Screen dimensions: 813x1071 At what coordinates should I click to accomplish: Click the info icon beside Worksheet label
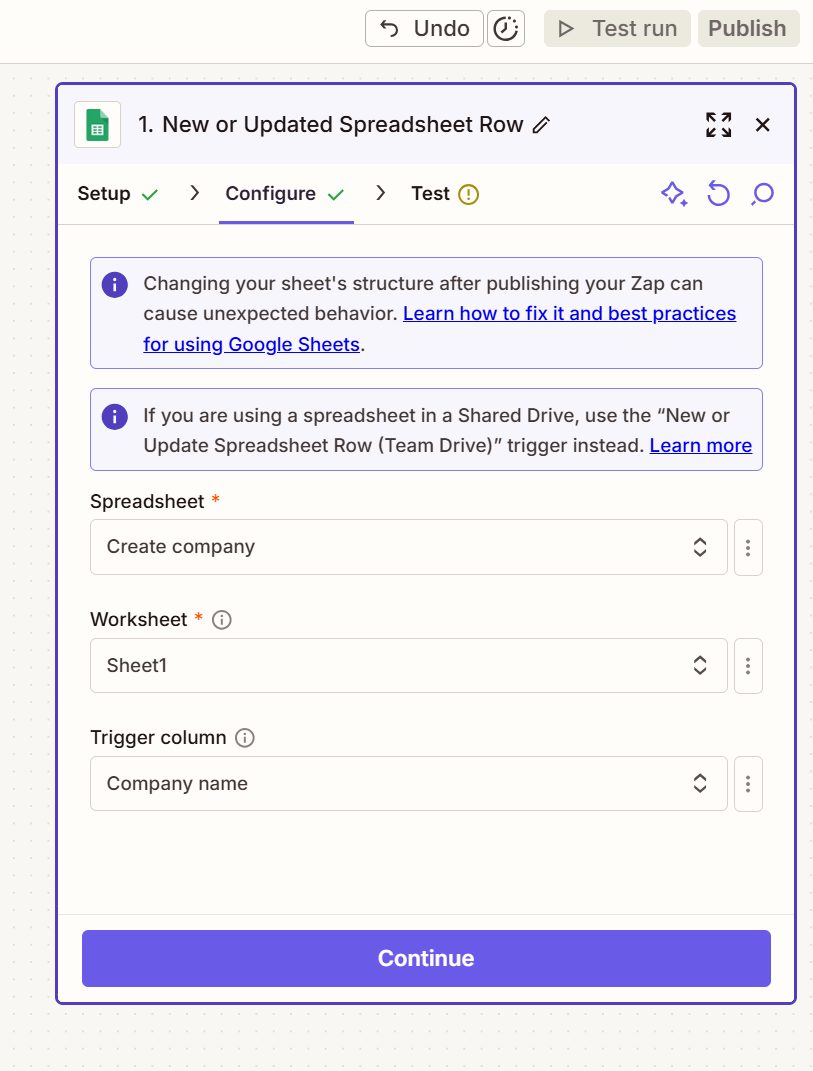tap(222, 620)
